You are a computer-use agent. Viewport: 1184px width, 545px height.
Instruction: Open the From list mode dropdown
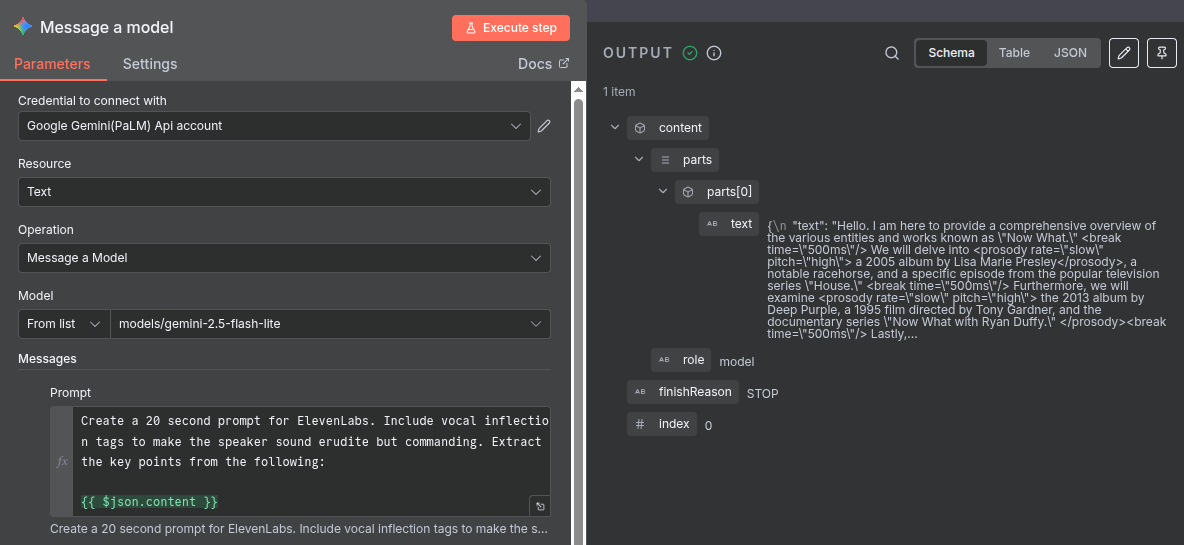(64, 324)
